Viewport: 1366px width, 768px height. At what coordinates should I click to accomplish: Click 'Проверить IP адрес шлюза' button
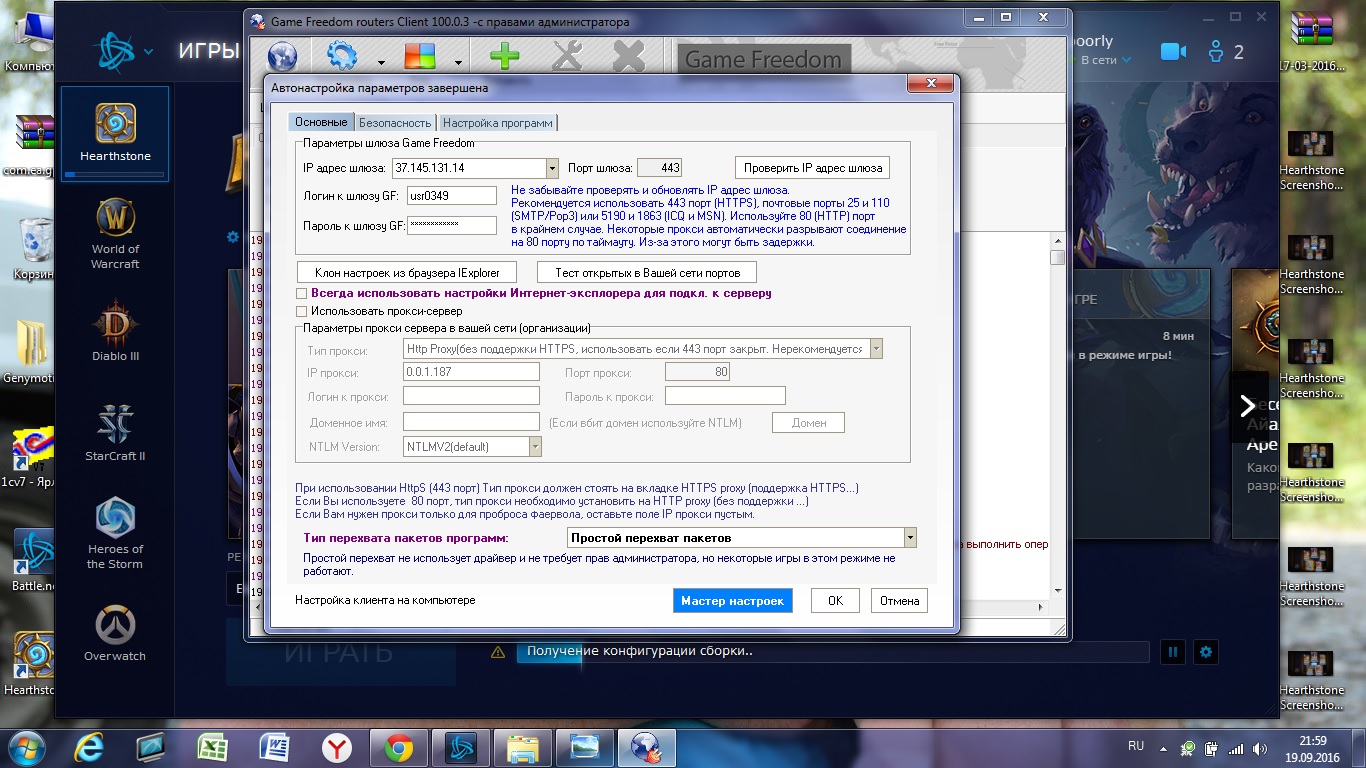[x=811, y=168]
